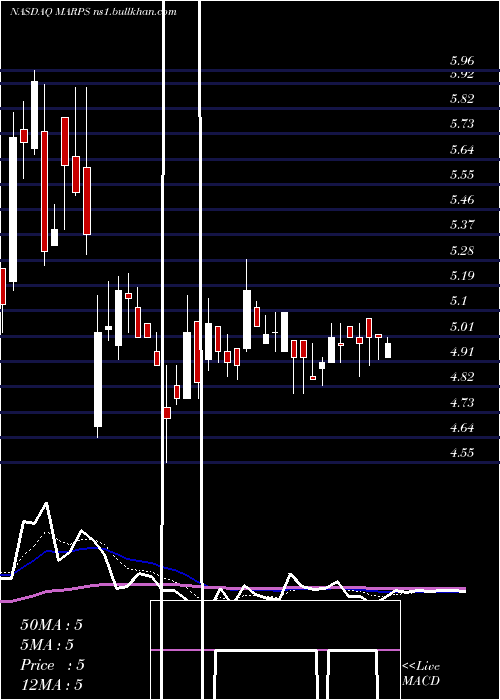
Task: Click the large white candlestick spanning 4.64 to 5.01
Action: coord(98,379)
